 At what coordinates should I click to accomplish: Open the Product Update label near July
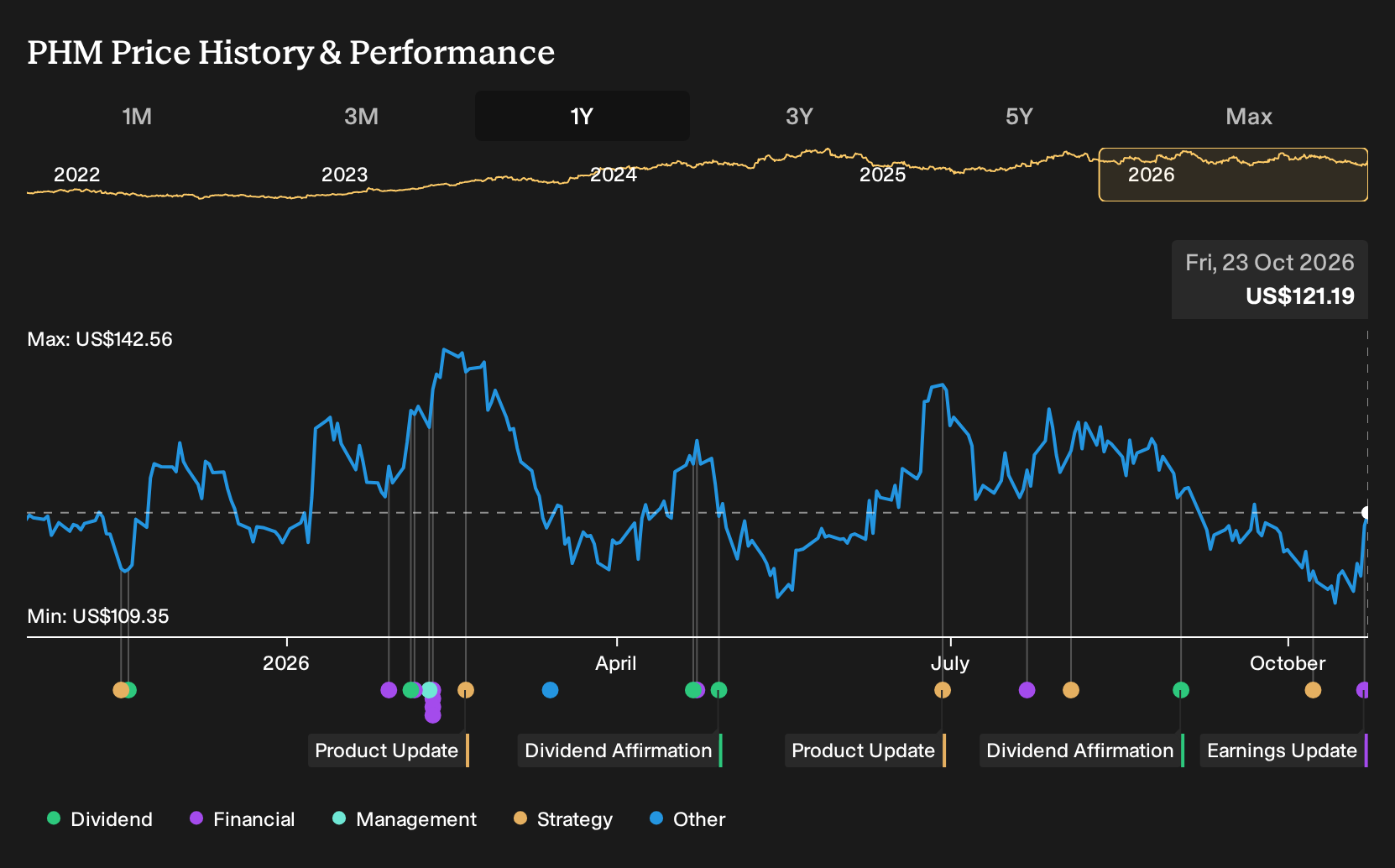[x=865, y=750]
